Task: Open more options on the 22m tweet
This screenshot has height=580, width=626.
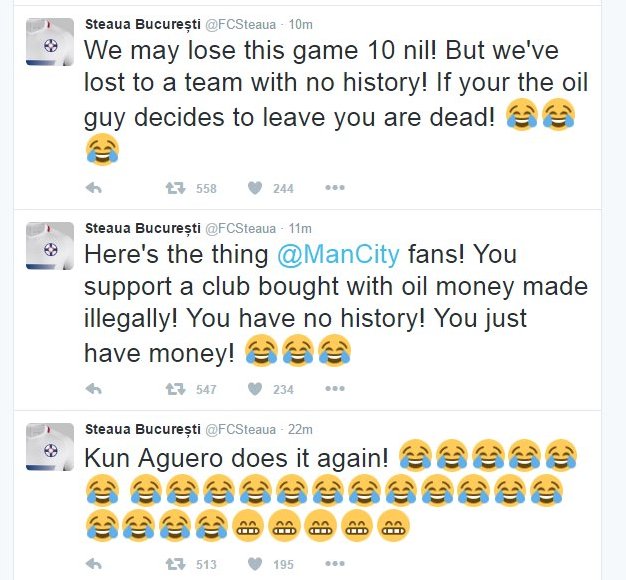Action: (x=335, y=564)
